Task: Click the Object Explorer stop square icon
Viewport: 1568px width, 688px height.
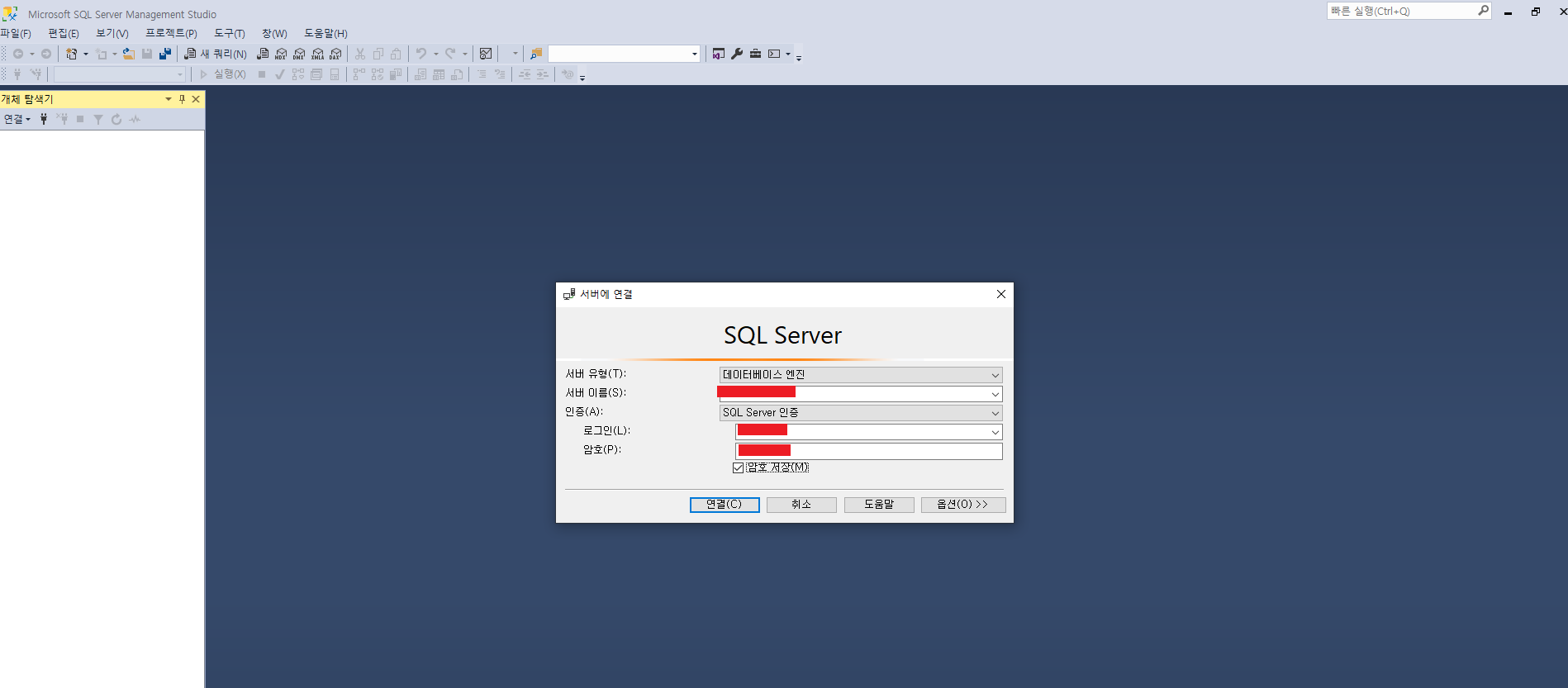Action: tap(80, 119)
